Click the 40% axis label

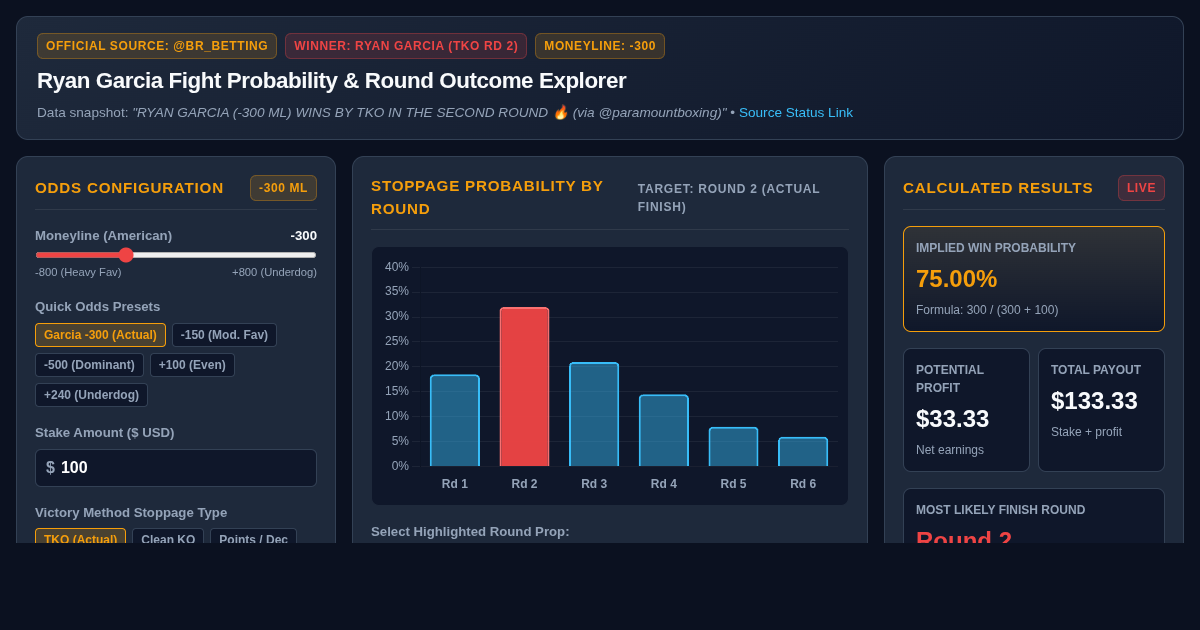point(397,267)
